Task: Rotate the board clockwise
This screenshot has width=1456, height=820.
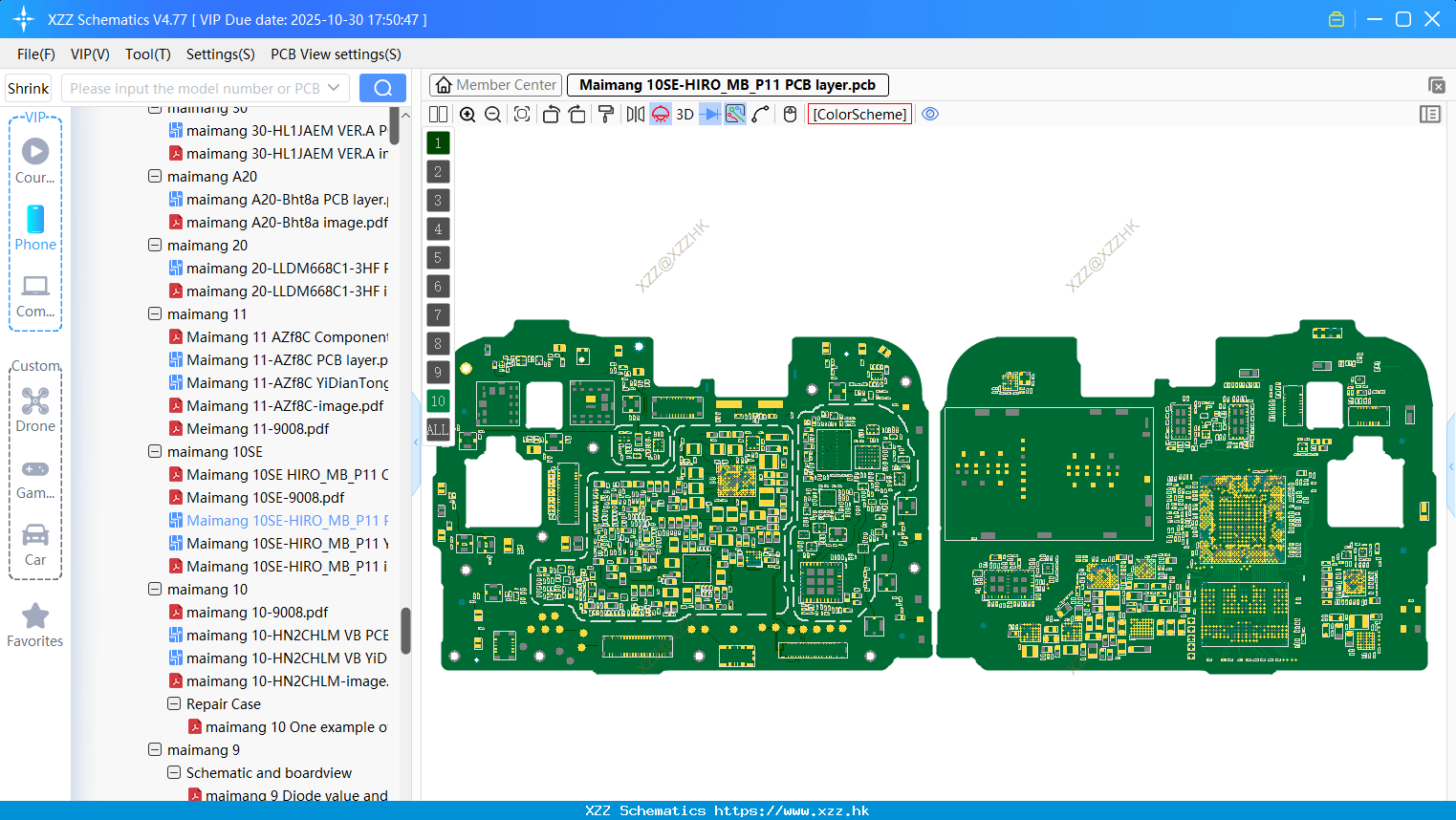Action: (577, 114)
